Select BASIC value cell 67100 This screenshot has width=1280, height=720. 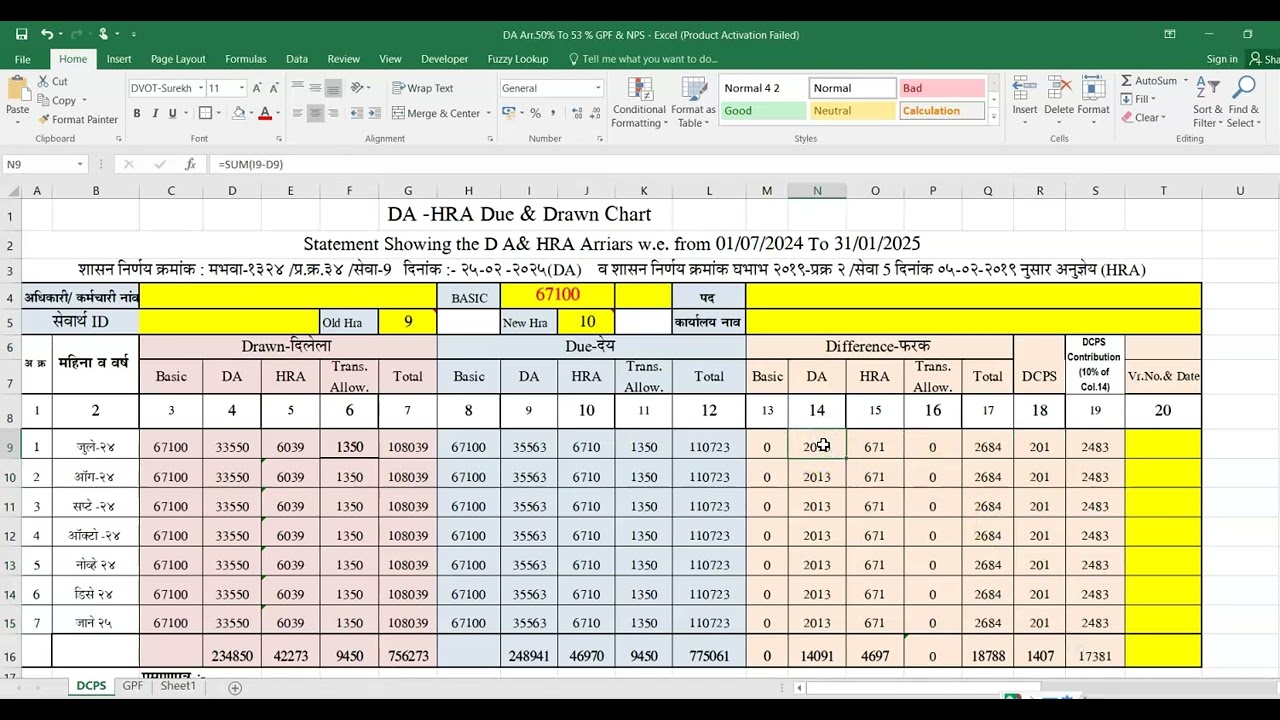coord(557,295)
